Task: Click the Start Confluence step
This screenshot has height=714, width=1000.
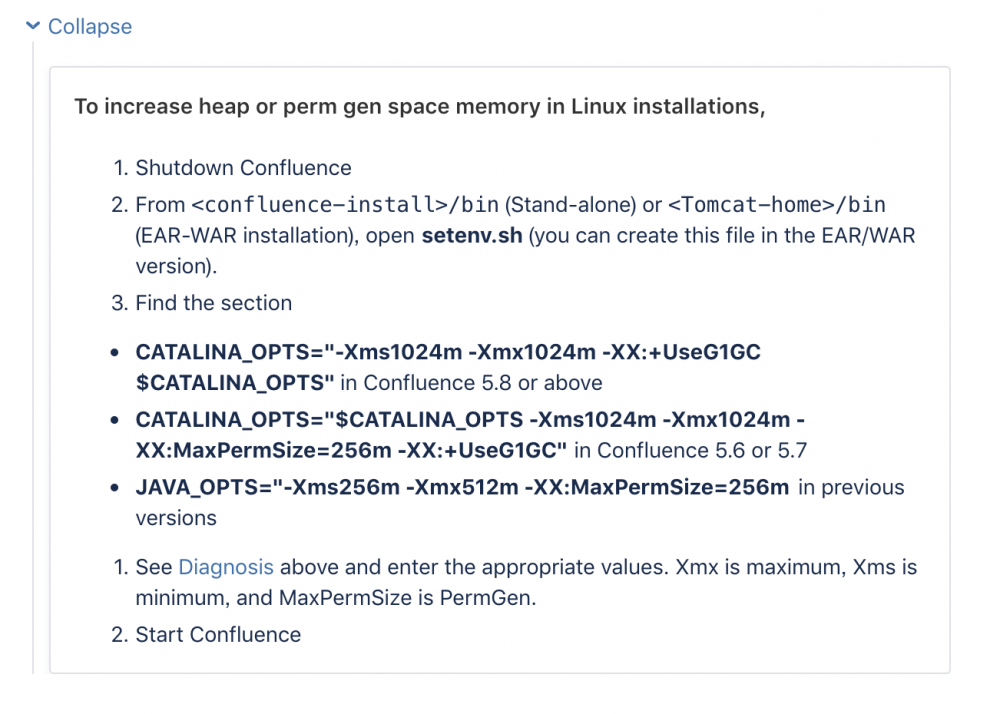Action: 218,635
